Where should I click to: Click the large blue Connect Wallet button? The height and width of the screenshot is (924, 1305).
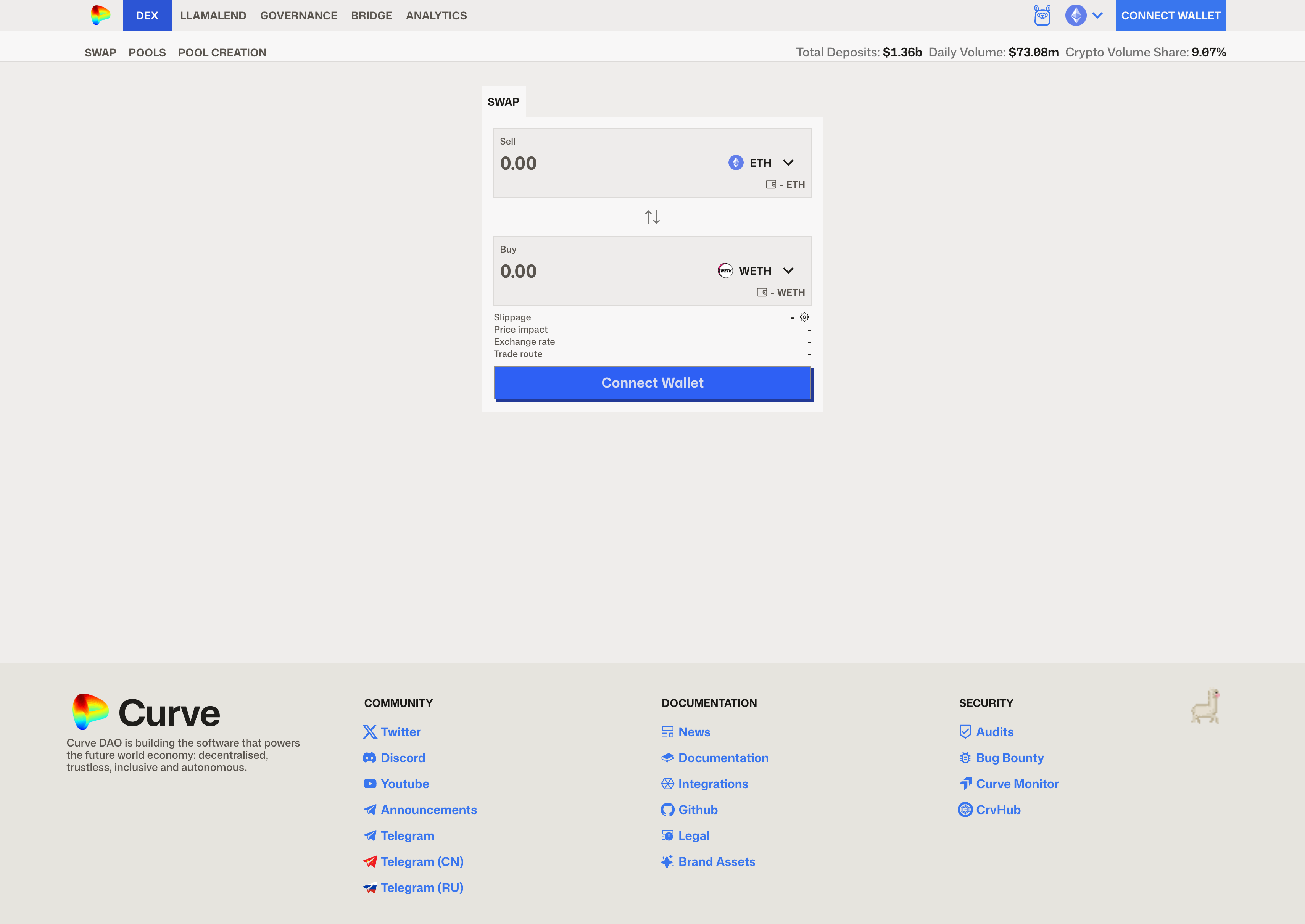point(652,383)
